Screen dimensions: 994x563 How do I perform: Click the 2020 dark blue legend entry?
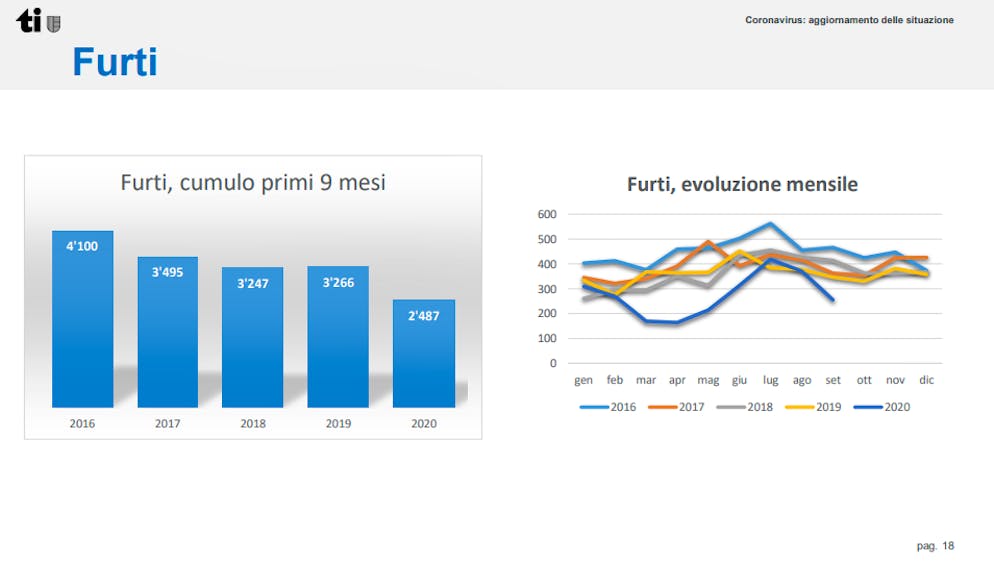[x=881, y=407]
